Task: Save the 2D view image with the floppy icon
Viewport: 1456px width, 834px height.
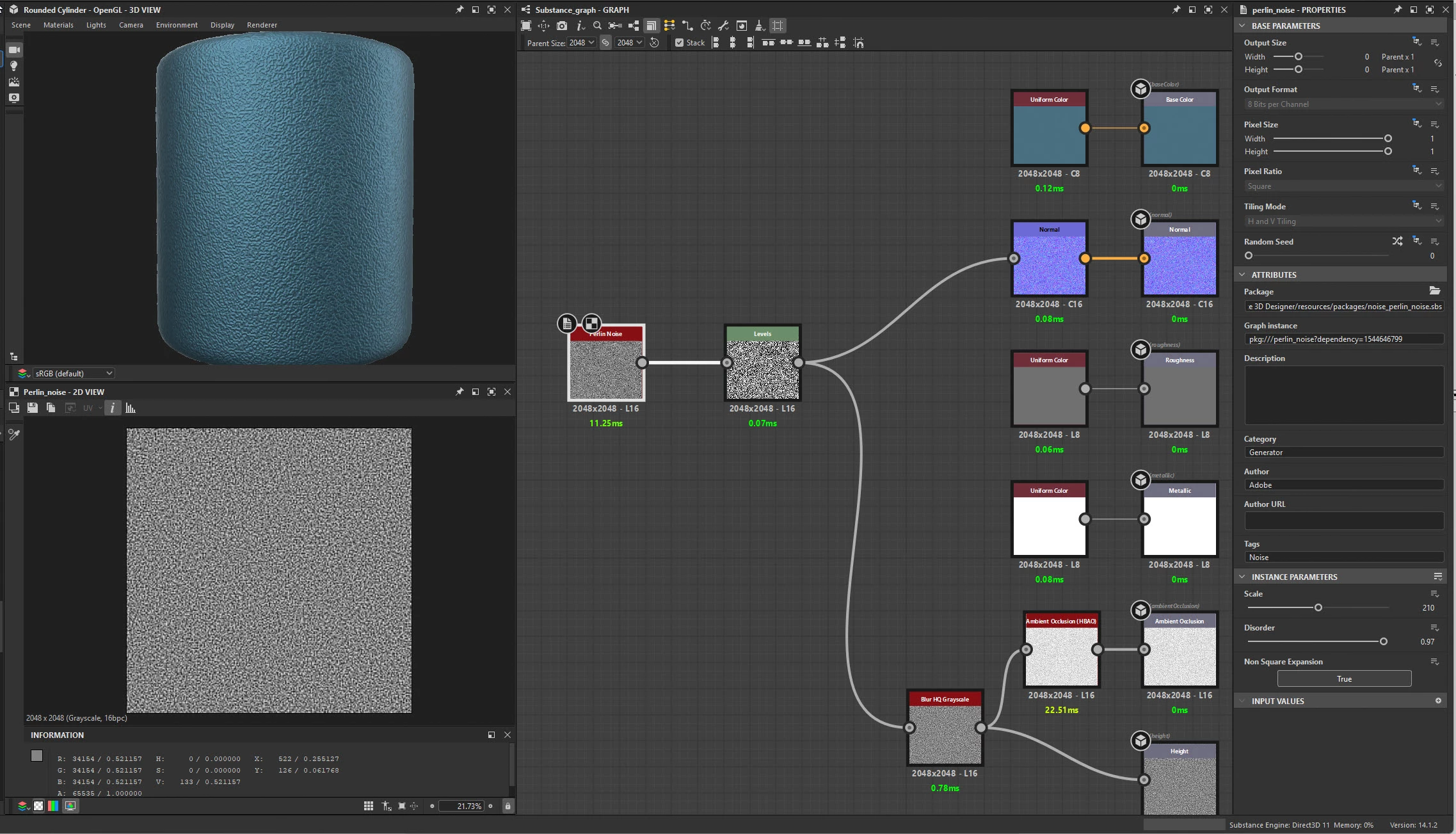Action: click(x=33, y=408)
